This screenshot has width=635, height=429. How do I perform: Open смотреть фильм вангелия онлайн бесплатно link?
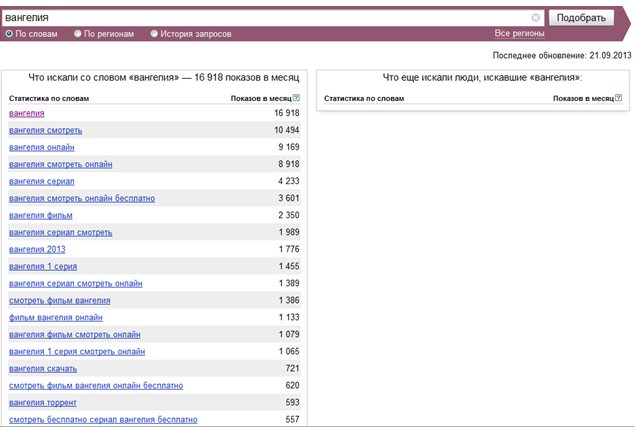point(96,386)
